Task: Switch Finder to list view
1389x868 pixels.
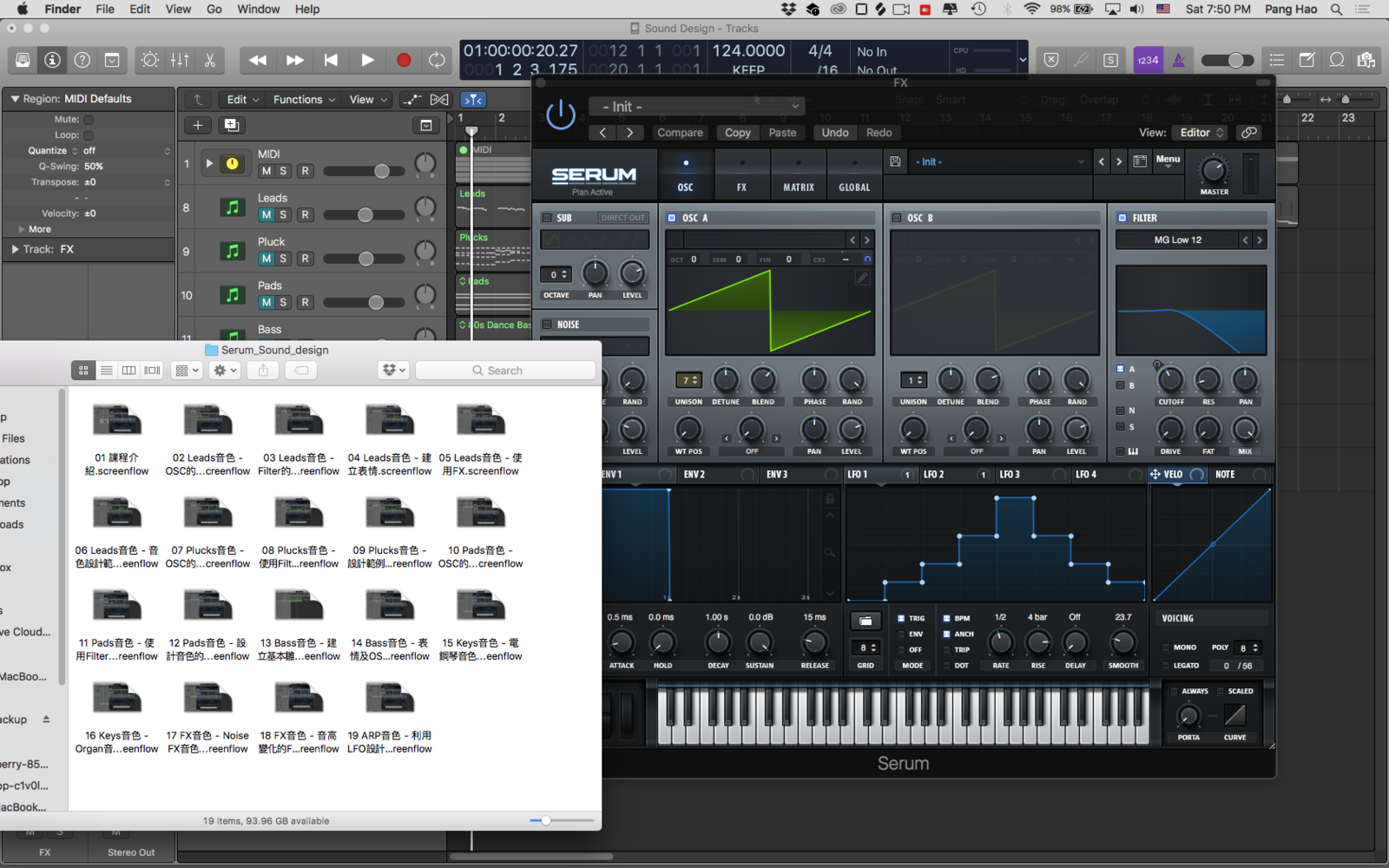Action: (x=106, y=371)
